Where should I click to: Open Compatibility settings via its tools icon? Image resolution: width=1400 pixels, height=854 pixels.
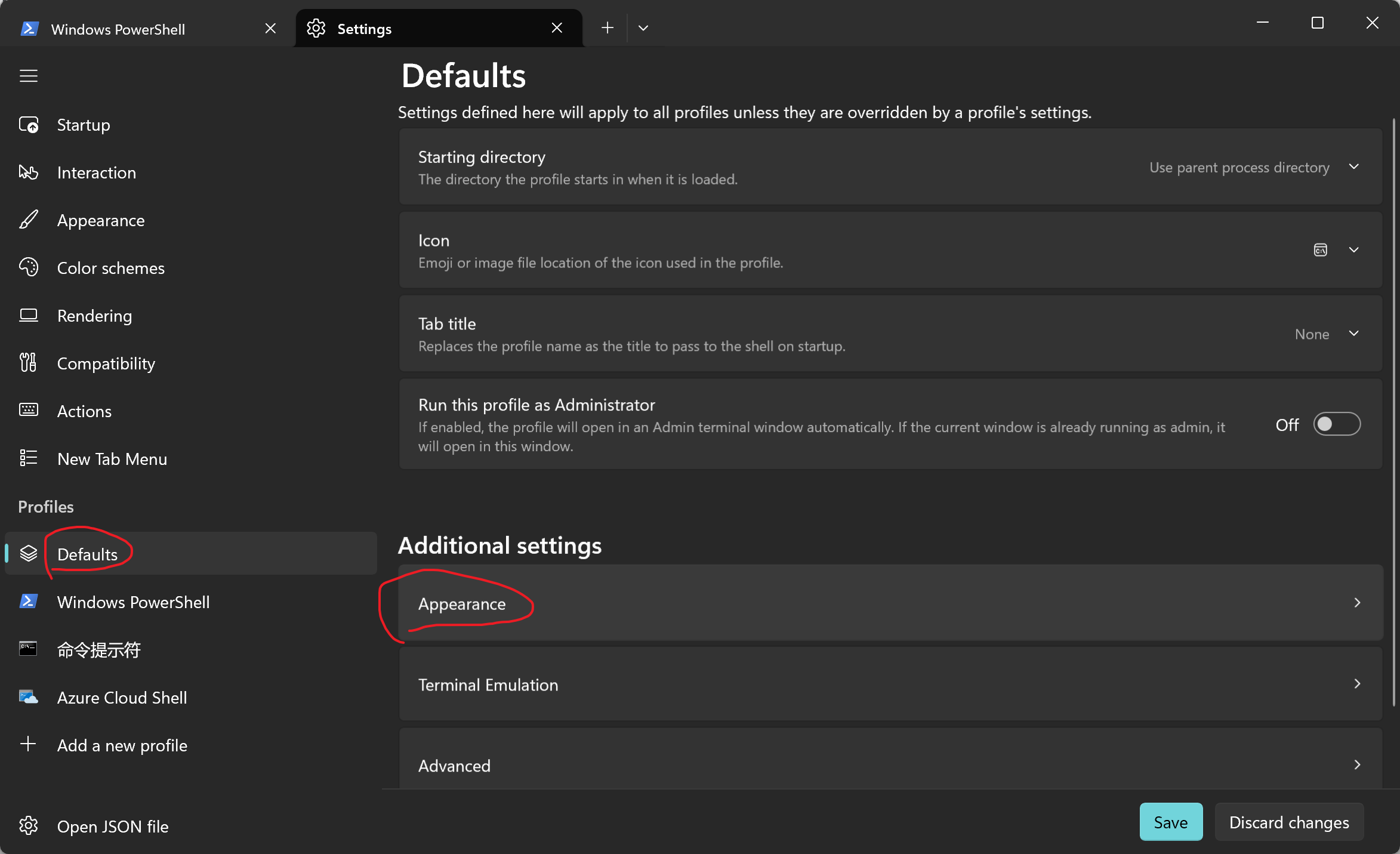tap(28, 363)
